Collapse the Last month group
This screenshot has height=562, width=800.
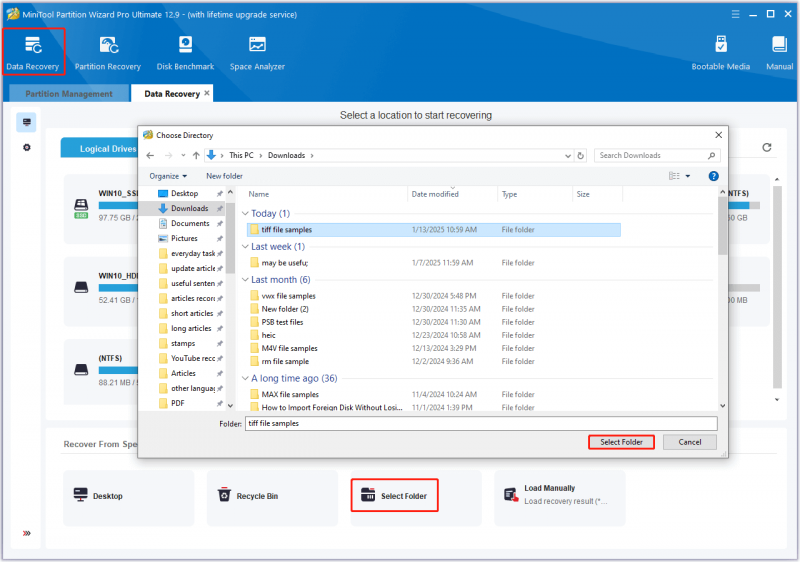coord(245,280)
